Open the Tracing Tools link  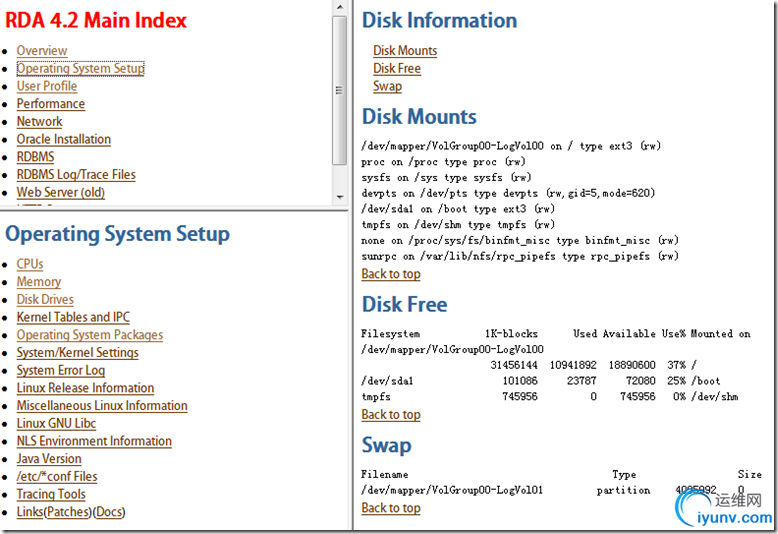(x=50, y=495)
